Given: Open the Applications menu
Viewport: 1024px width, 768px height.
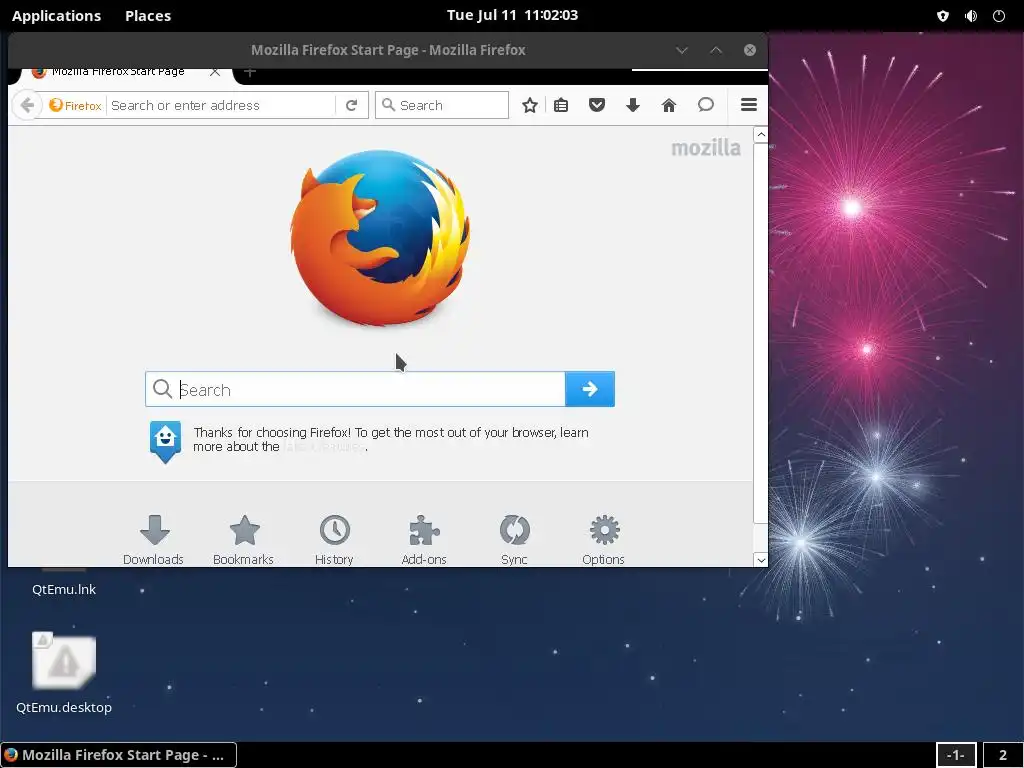Looking at the screenshot, I should 56,16.
